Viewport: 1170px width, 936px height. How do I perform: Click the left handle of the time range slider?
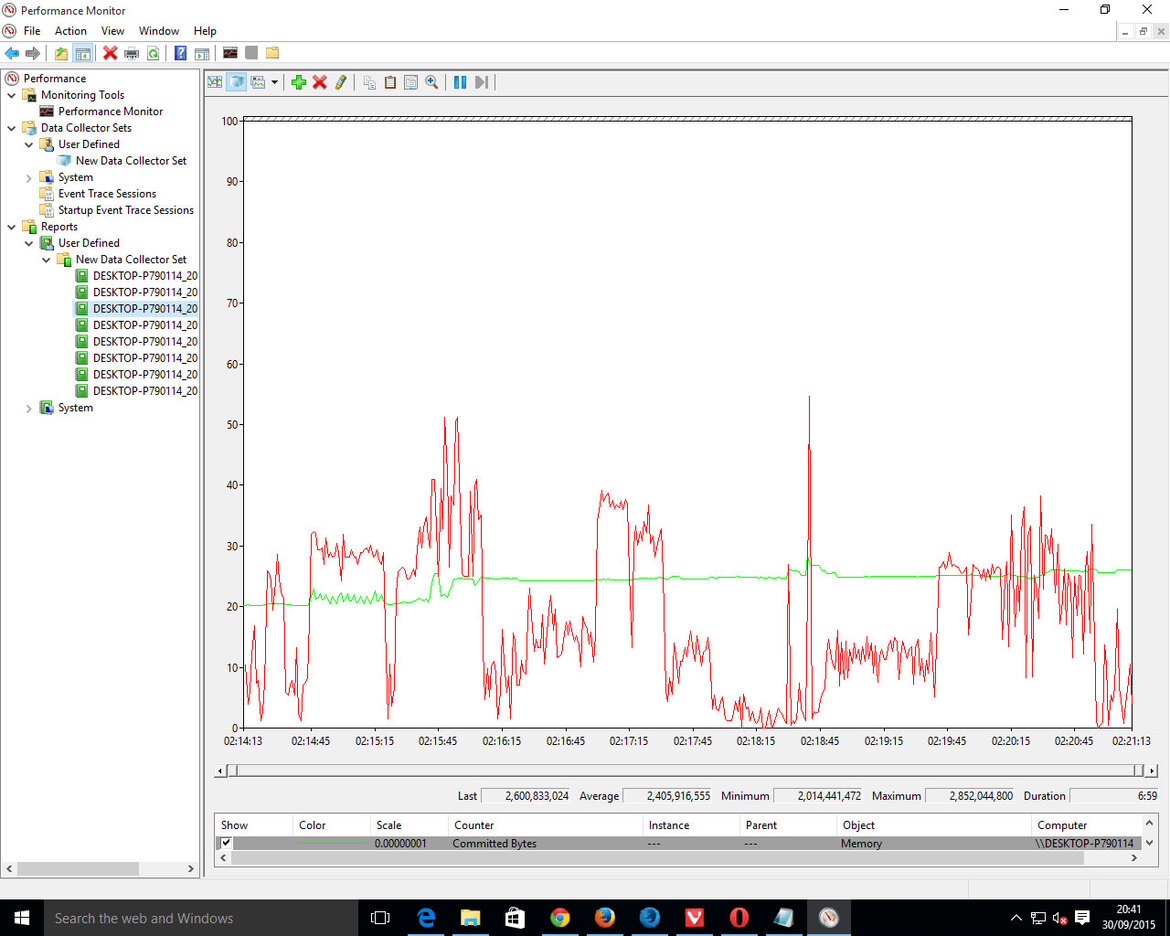point(233,770)
